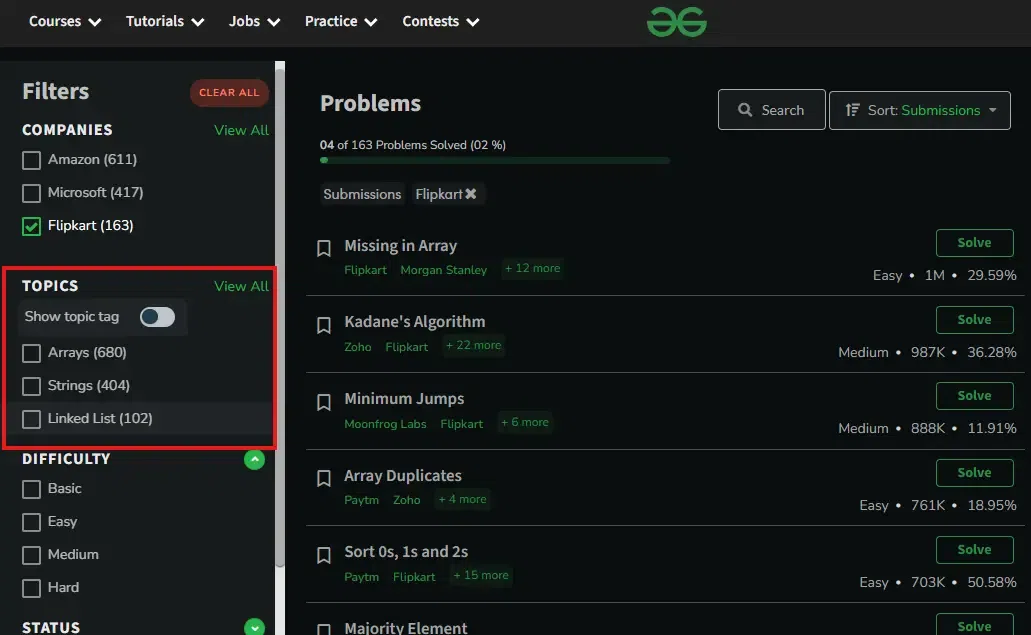
Task: Open the Missing in Array problem title
Action: coord(400,246)
